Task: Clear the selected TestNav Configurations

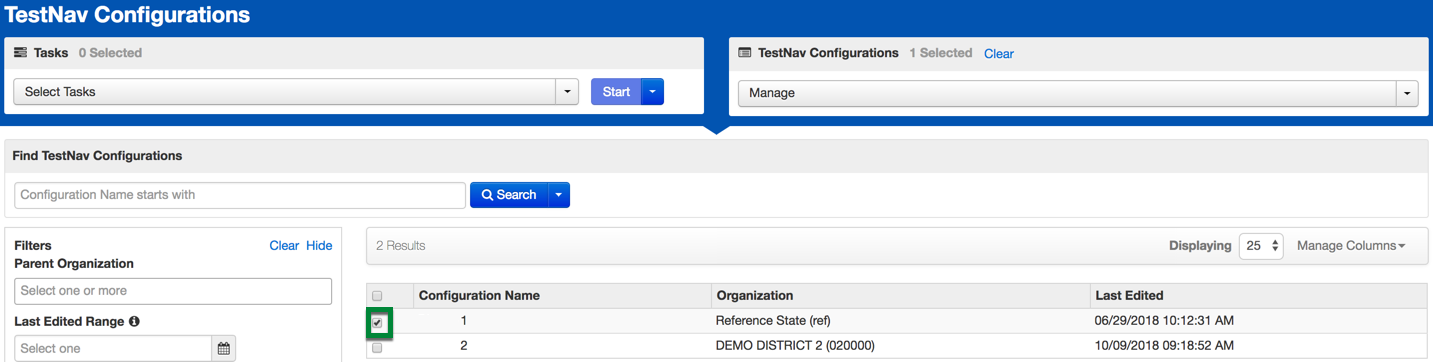Action: pos(999,54)
